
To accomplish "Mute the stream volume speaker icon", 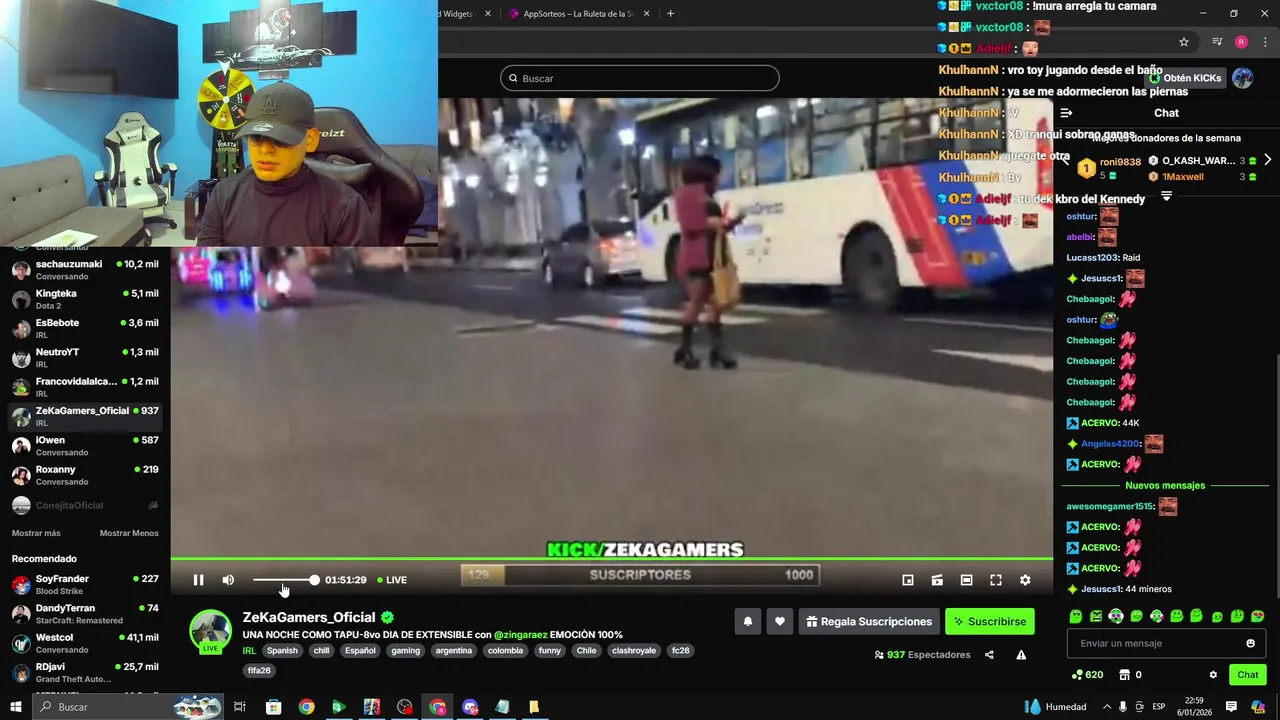I will 228,580.
